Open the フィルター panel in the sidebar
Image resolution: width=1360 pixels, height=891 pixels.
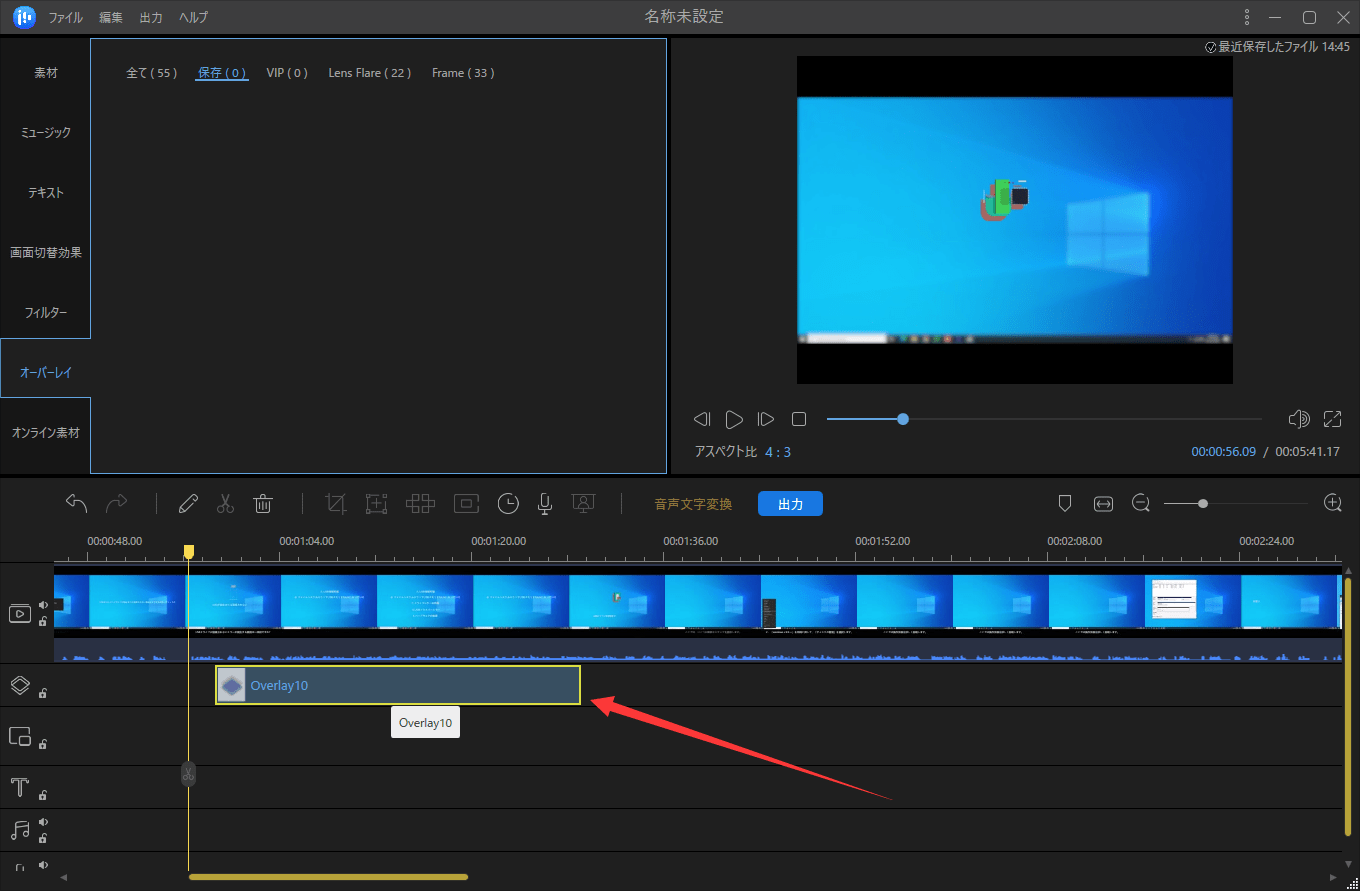tap(46, 313)
